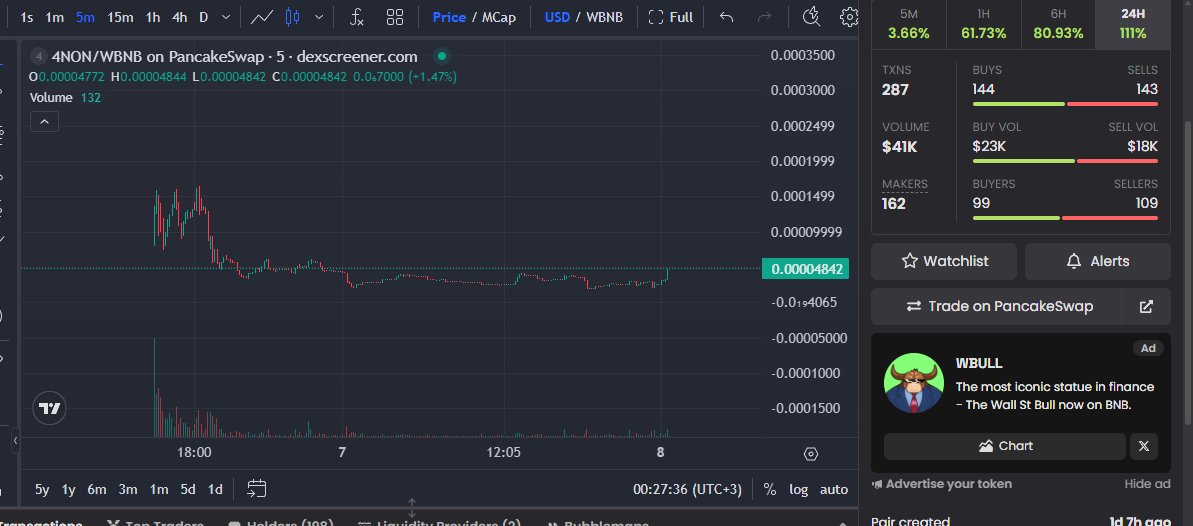Click the green market status dot
This screenshot has width=1193, height=526.
(441, 56)
